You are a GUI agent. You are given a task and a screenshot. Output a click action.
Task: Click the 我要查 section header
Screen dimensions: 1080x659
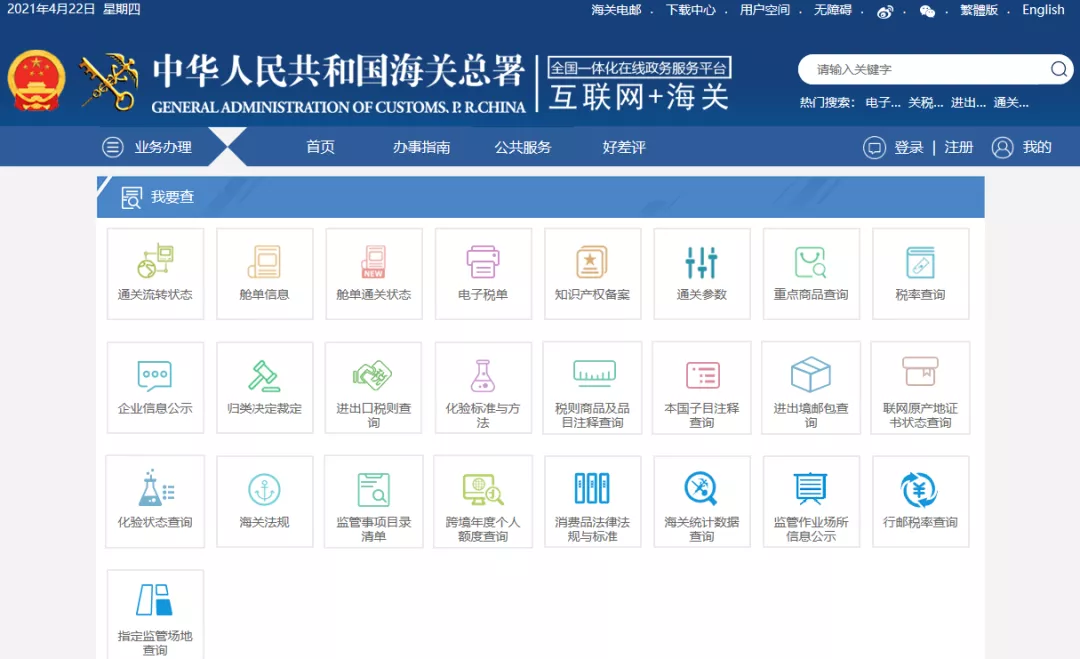click(540, 197)
